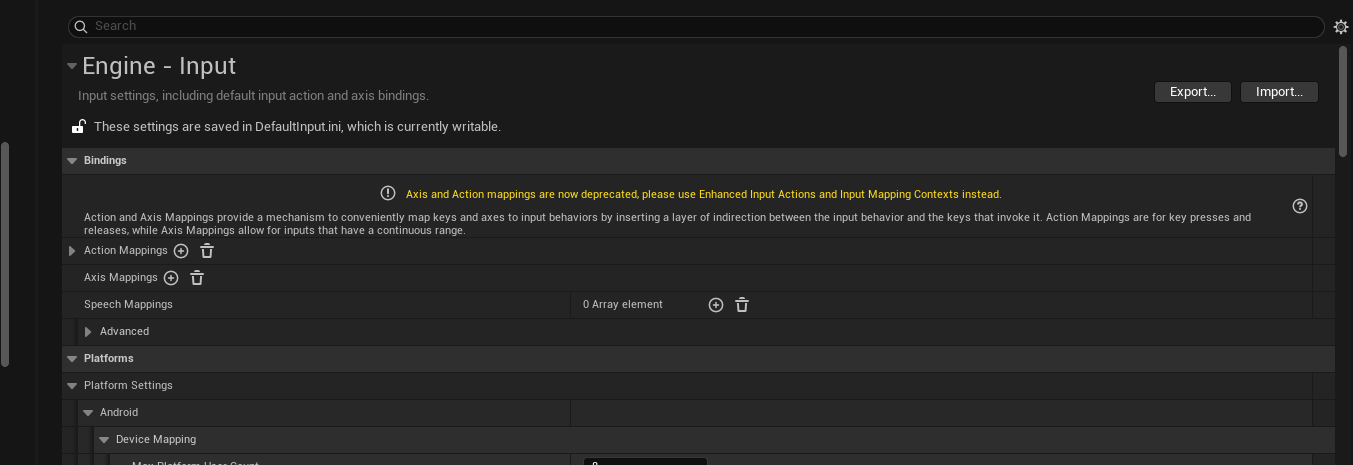The width and height of the screenshot is (1353, 465).
Task: Expand the Action Mappings list
Action: click(72, 251)
